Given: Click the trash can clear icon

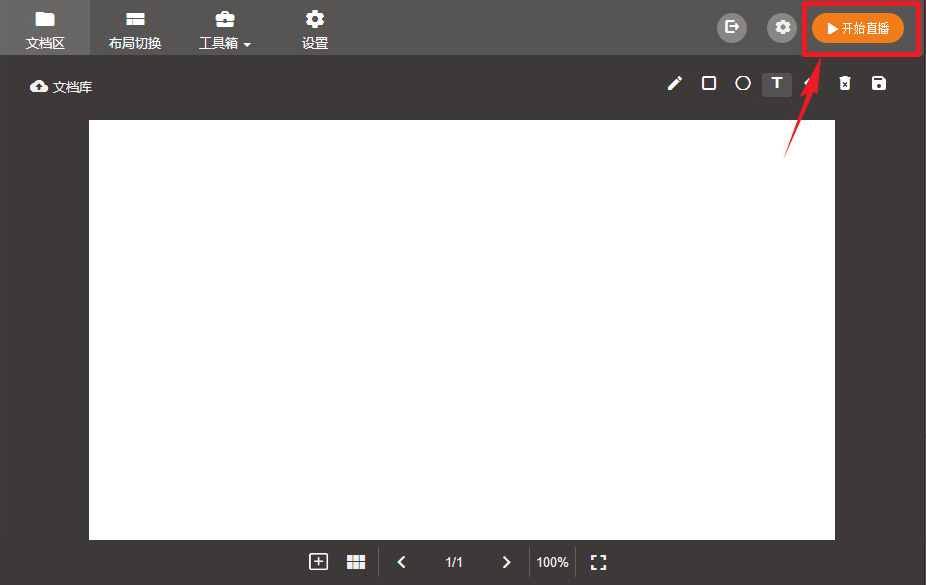Looking at the screenshot, I should pos(845,84).
